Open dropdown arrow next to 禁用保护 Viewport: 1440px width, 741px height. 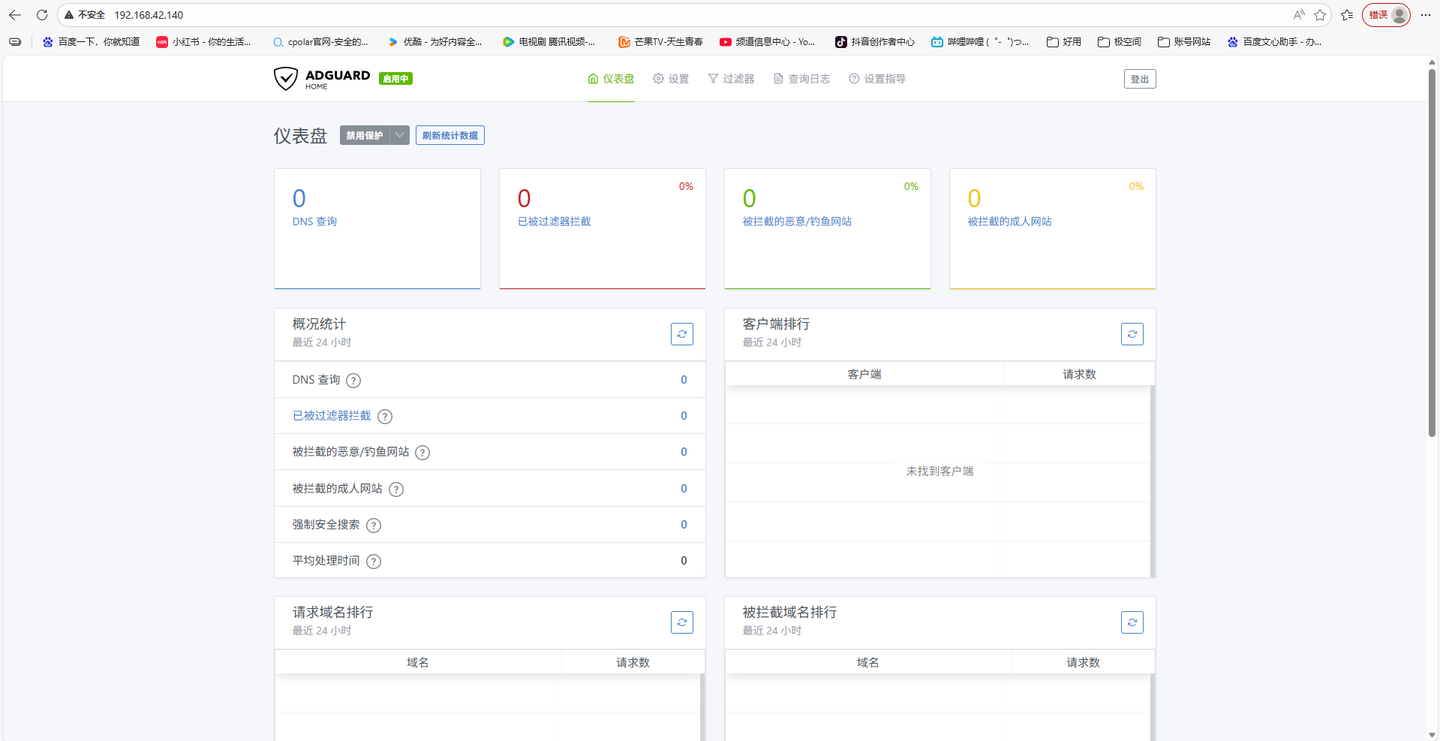(399, 135)
